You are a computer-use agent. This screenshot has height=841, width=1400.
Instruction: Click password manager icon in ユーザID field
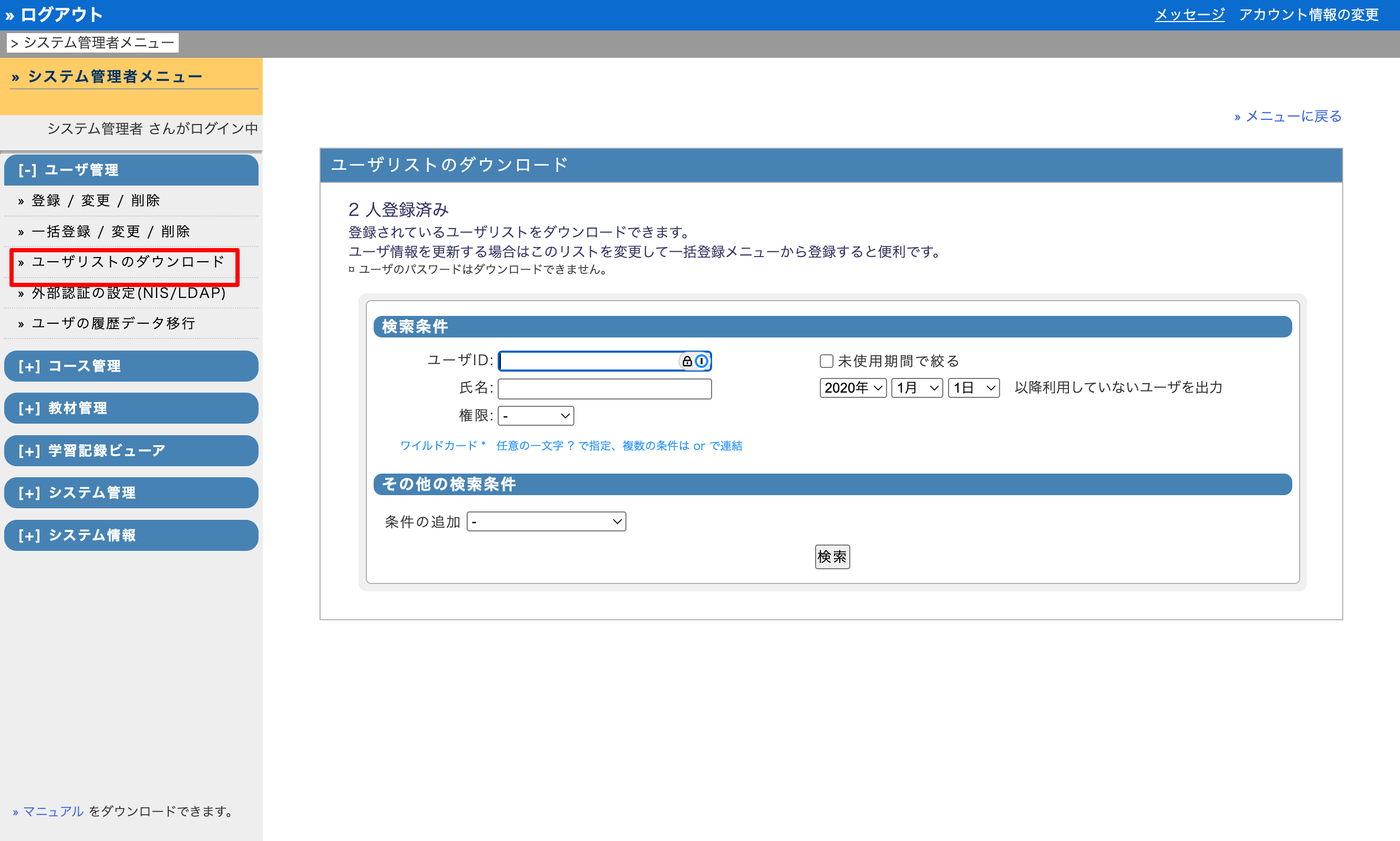[x=702, y=361]
